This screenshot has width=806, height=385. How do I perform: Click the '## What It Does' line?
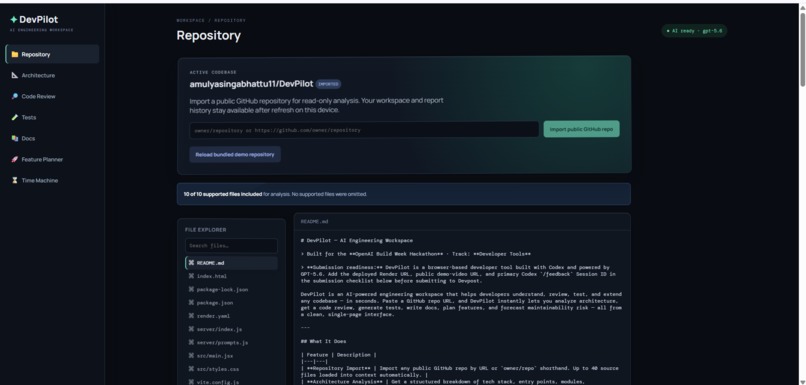[323, 341]
